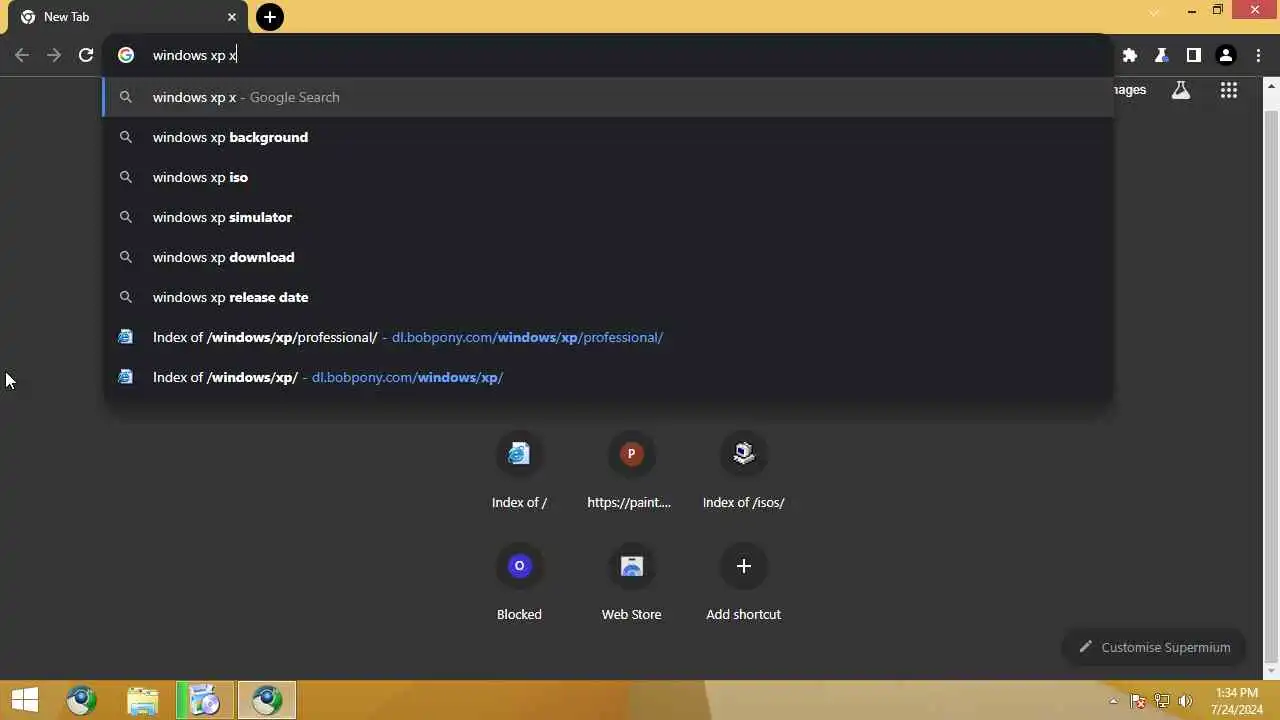Open the 'https://paint...' shortcut
The image size is (1280, 720).
pyautogui.click(x=631, y=470)
